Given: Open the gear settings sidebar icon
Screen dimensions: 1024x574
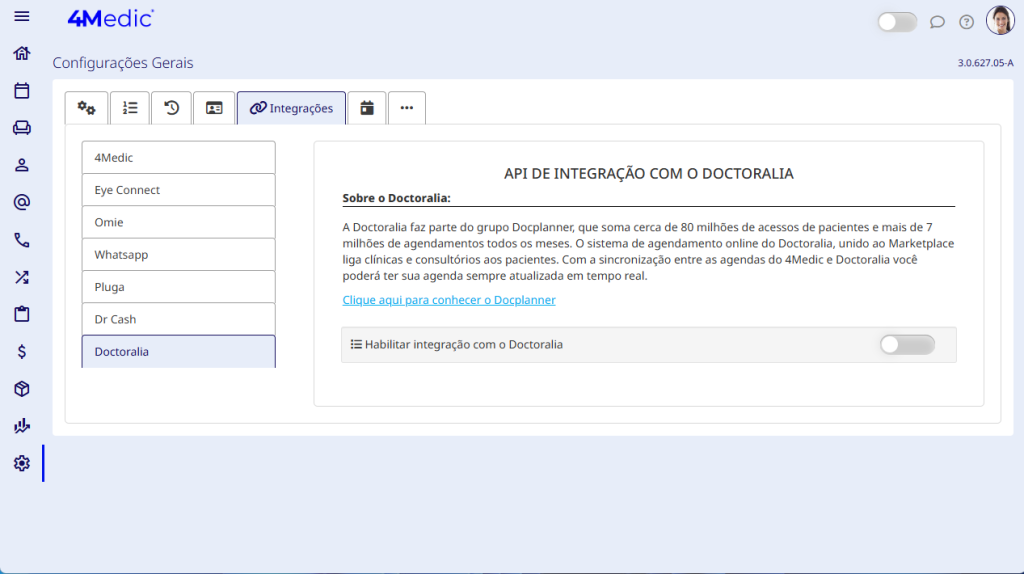Looking at the screenshot, I should click(22, 463).
